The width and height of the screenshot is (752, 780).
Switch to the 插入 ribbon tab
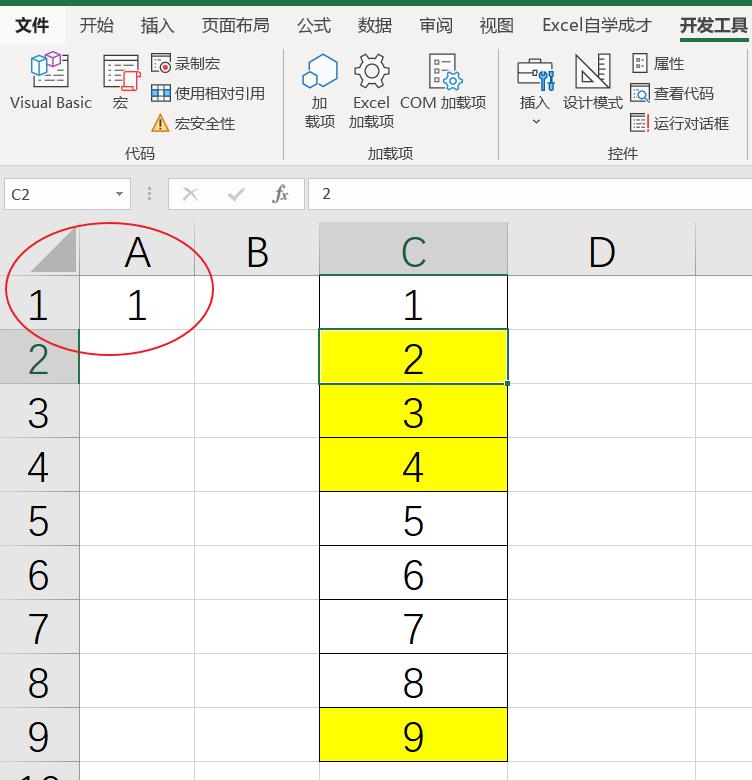coord(157,25)
